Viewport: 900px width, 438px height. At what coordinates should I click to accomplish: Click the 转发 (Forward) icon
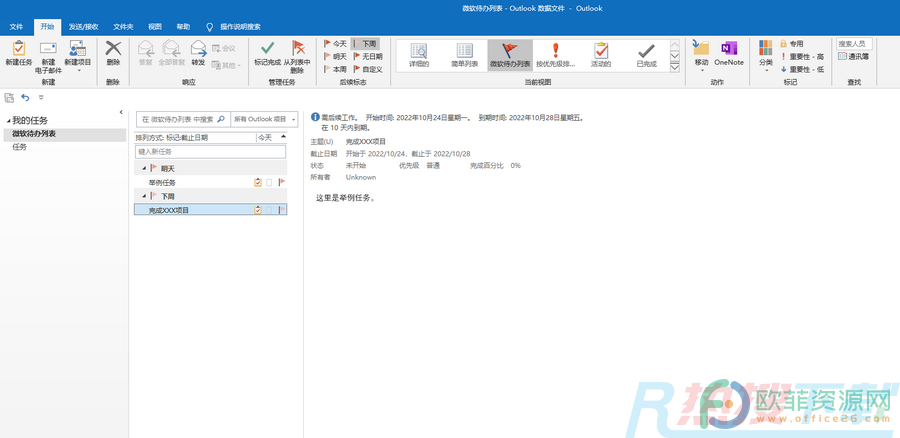coord(198,48)
